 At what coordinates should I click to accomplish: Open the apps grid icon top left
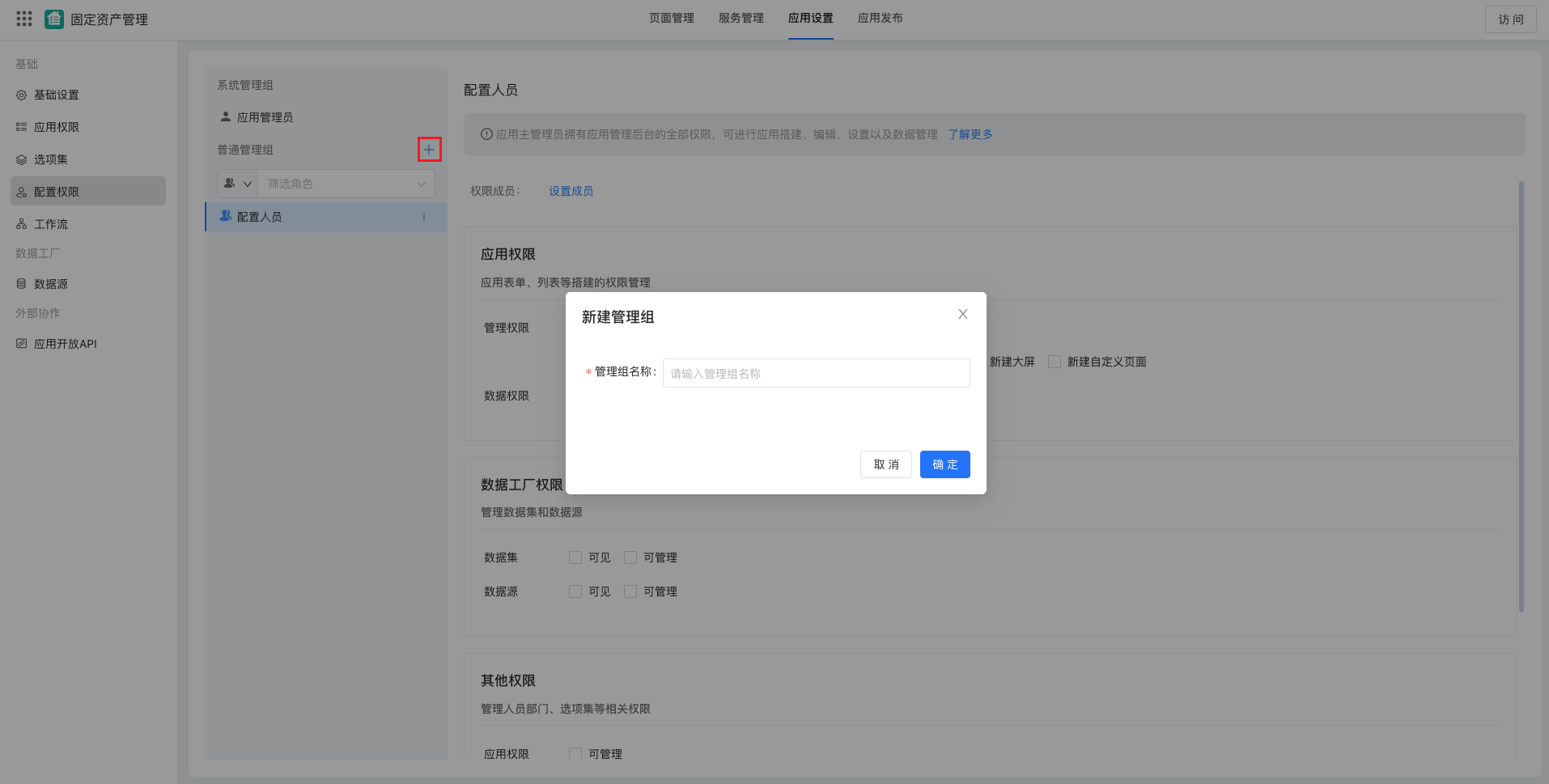(x=23, y=18)
